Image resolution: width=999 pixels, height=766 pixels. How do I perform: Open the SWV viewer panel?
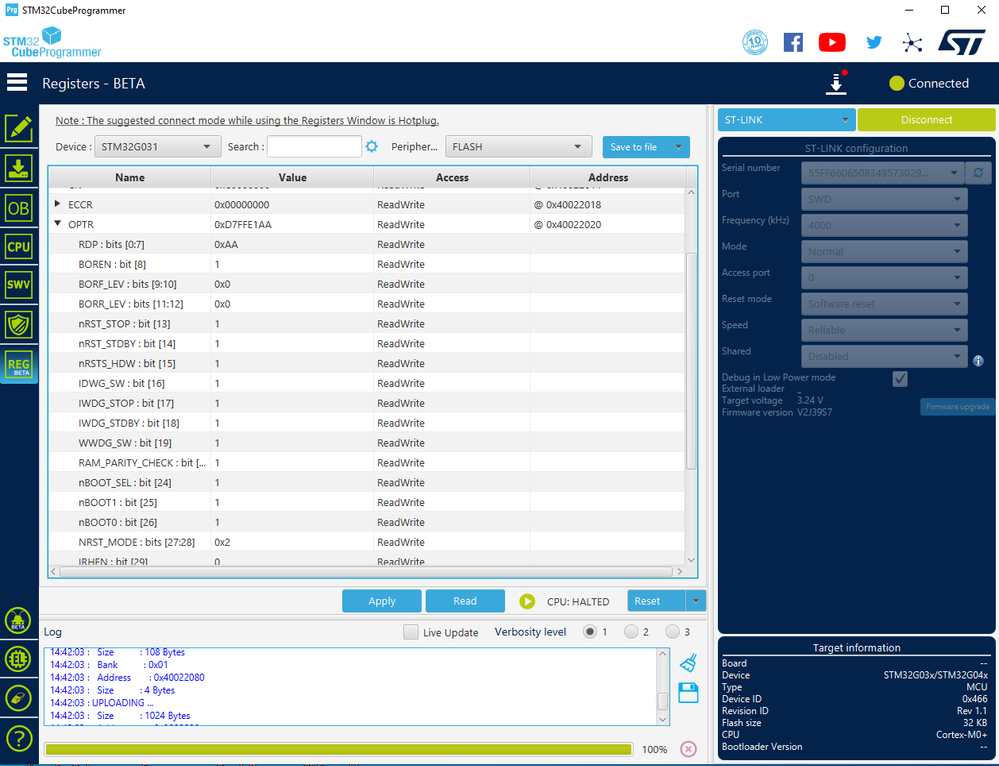point(18,285)
